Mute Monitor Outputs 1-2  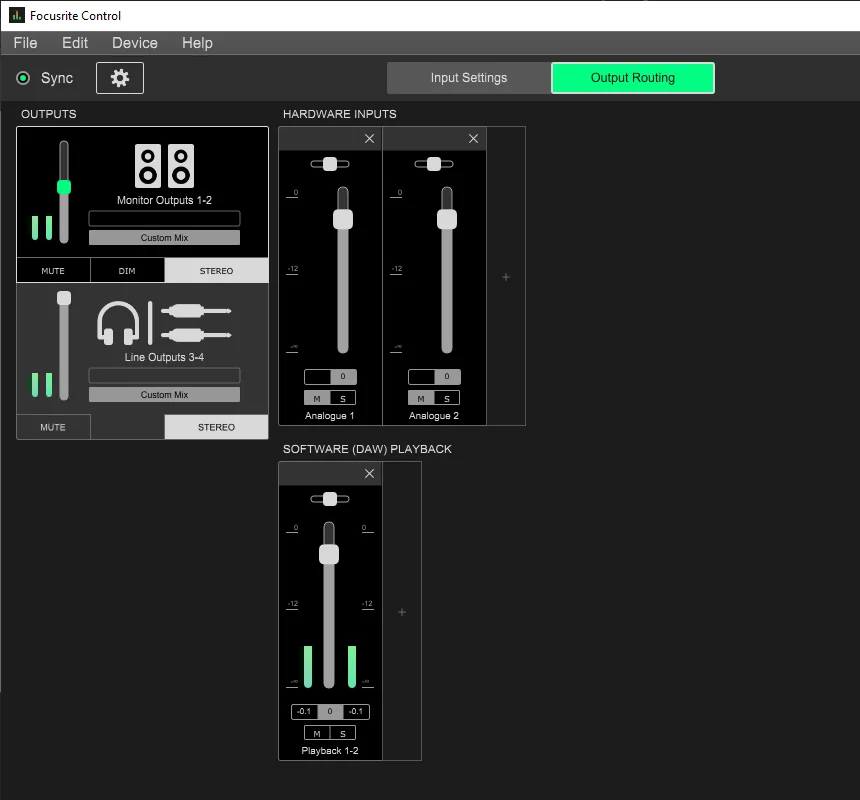(x=53, y=270)
